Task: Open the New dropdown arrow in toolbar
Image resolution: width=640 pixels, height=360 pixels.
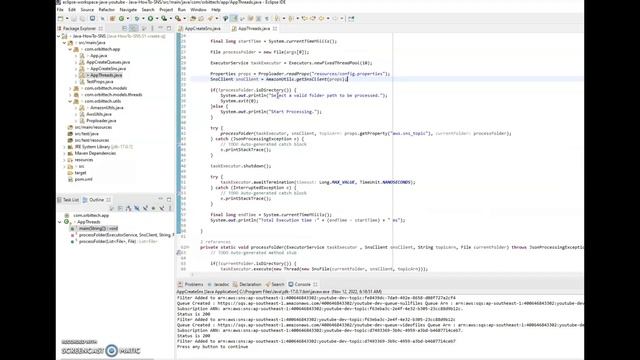Action: pyautogui.click(x=67, y=19)
